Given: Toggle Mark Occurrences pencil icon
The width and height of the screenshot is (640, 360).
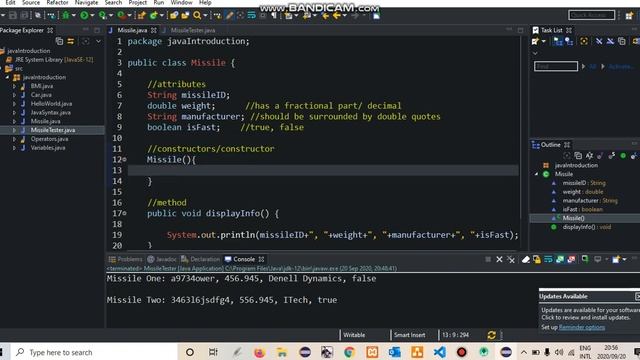Looking at the screenshot, I should [229, 16].
